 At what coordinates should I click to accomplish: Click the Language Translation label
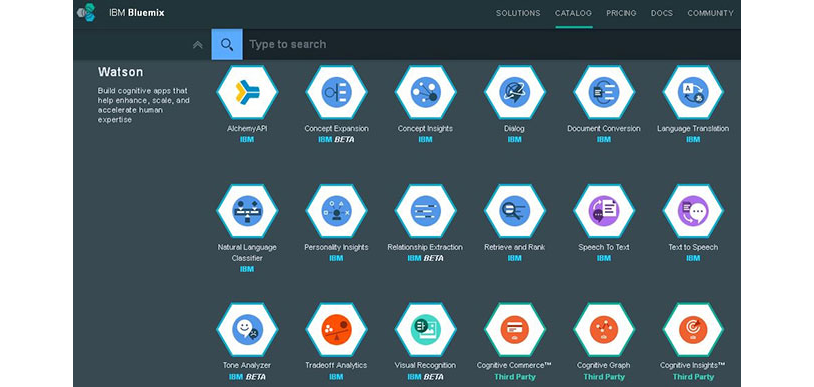click(x=693, y=128)
